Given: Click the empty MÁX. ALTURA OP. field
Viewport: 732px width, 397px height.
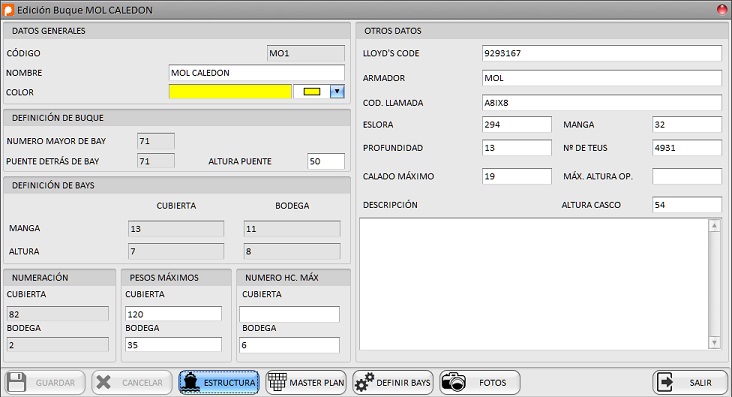Looking at the screenshot, I should [687, 177].
